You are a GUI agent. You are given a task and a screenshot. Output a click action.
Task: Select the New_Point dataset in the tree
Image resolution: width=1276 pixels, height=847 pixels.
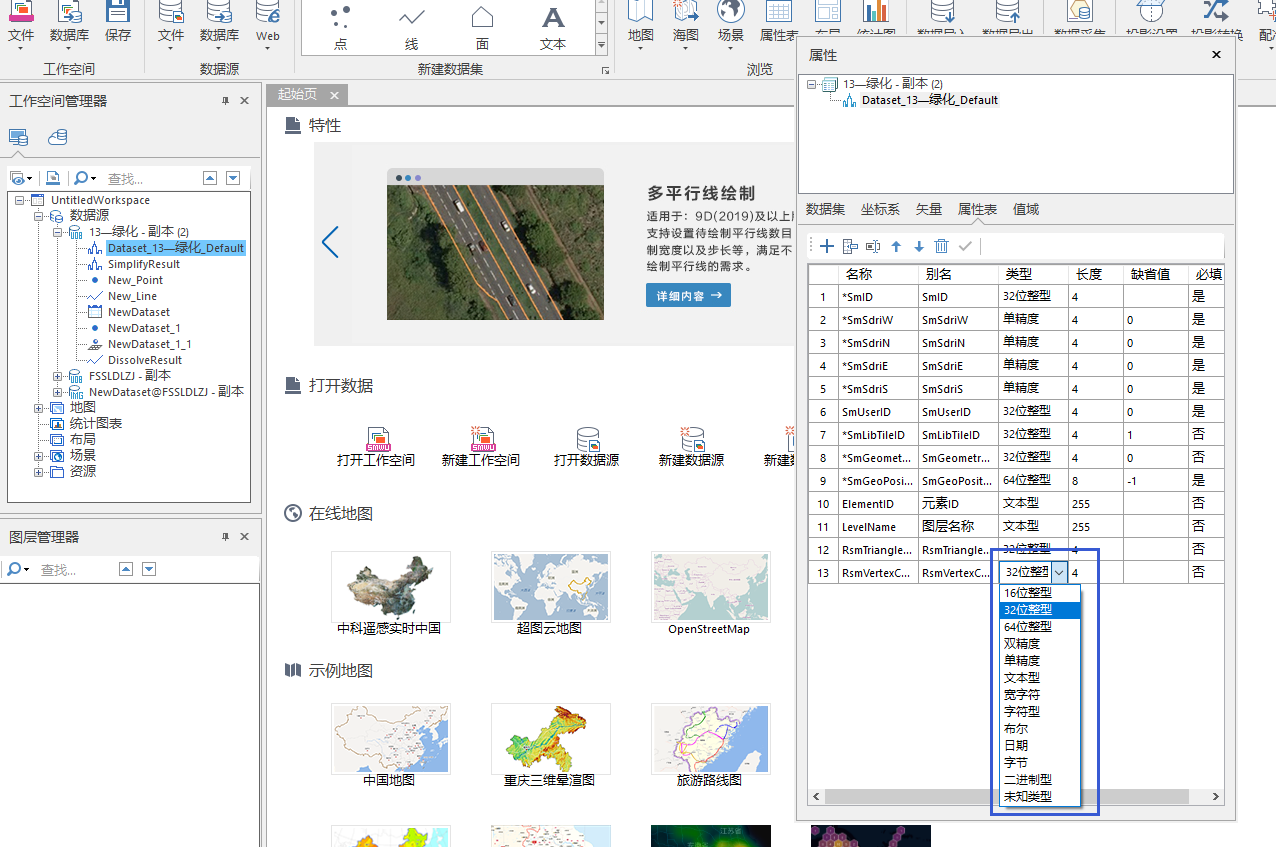tap(135, 280)
